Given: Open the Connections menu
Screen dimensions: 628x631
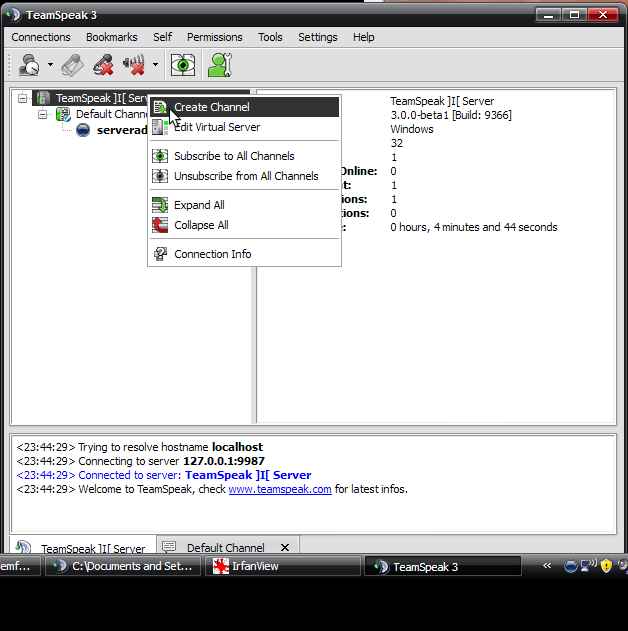Looking at the screenshot, I should tap(41, 37).
